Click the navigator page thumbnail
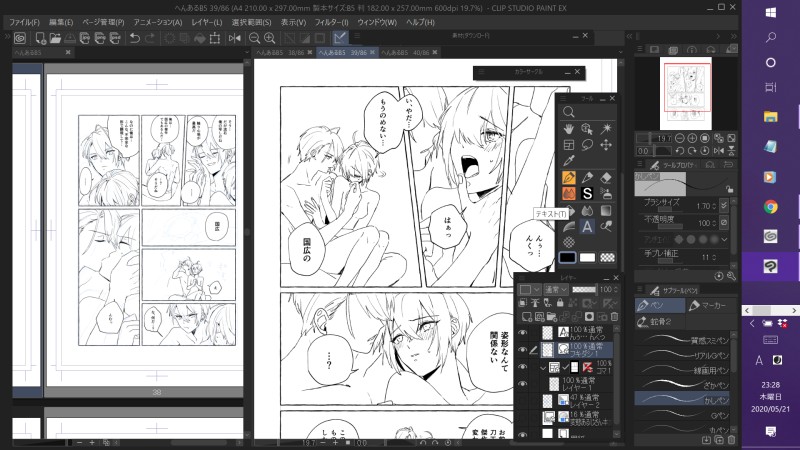The width and height of the screenshot is (800, 450). (x=686, y=93)
